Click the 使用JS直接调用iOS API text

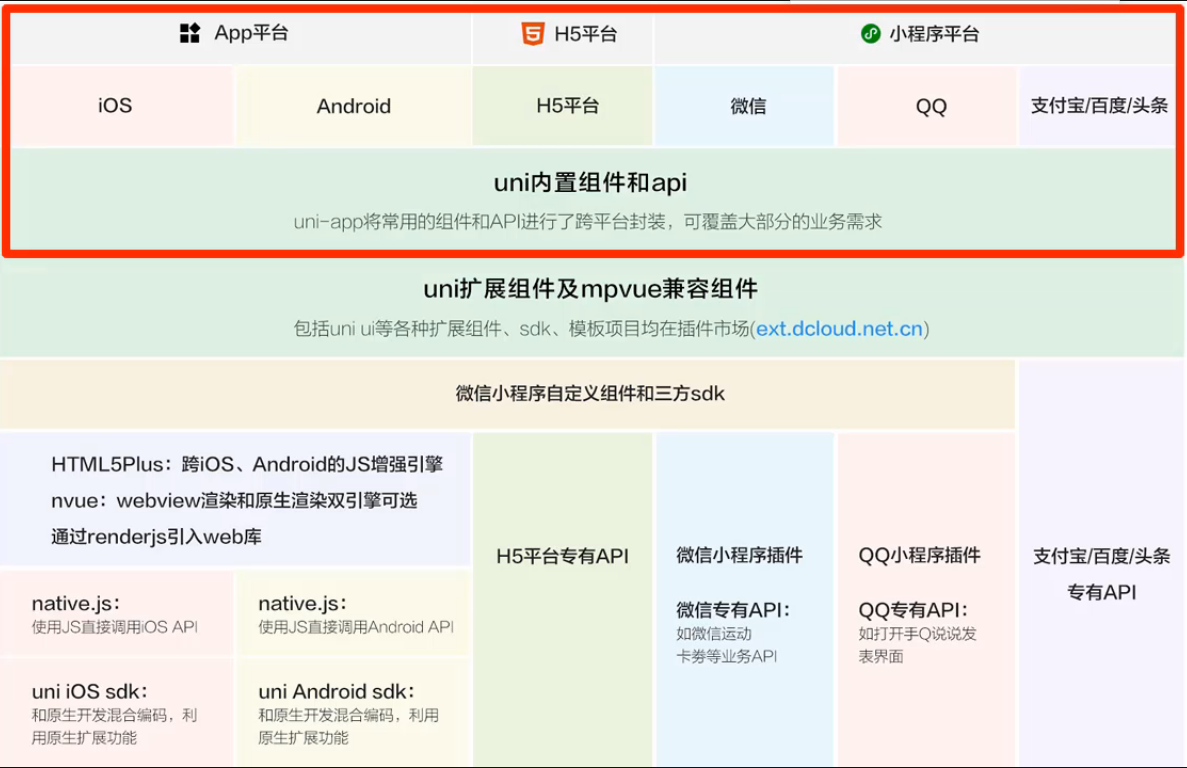[x=114, y=627]
